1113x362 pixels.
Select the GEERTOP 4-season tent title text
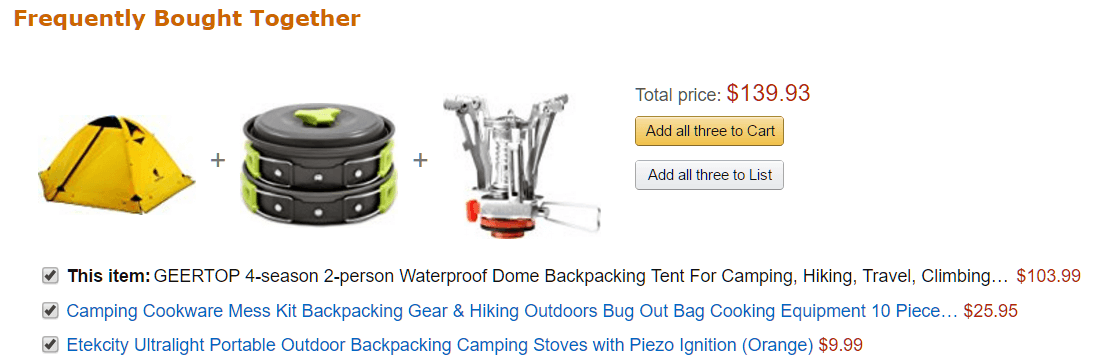point(581,276)
